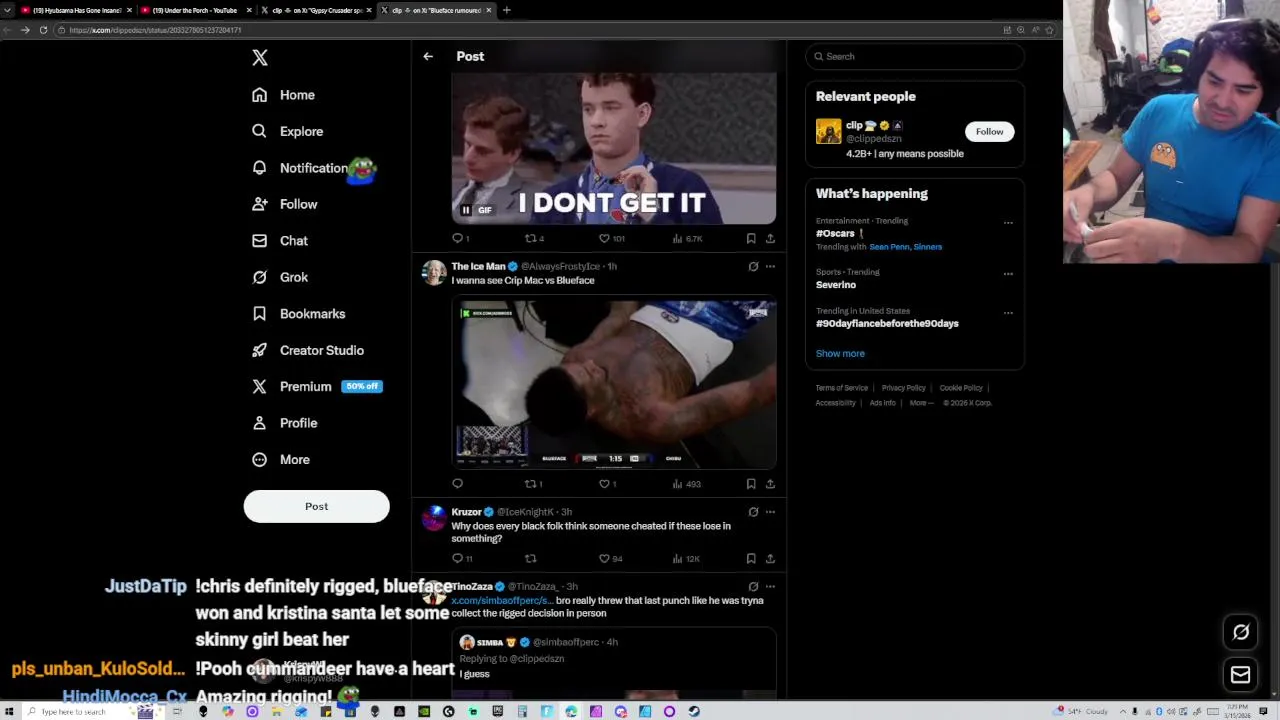Click Show more under What's happening
The image size is (1280, 720).
click(x=840, y=354)
